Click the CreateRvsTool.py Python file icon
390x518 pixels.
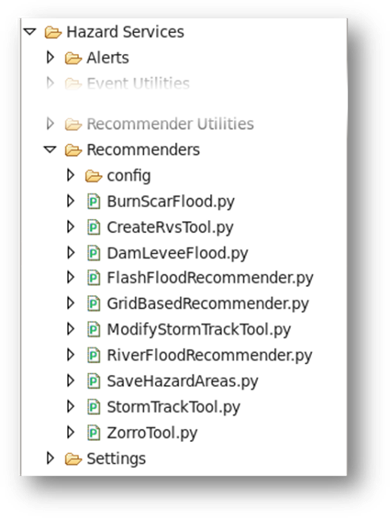point(94,227)
